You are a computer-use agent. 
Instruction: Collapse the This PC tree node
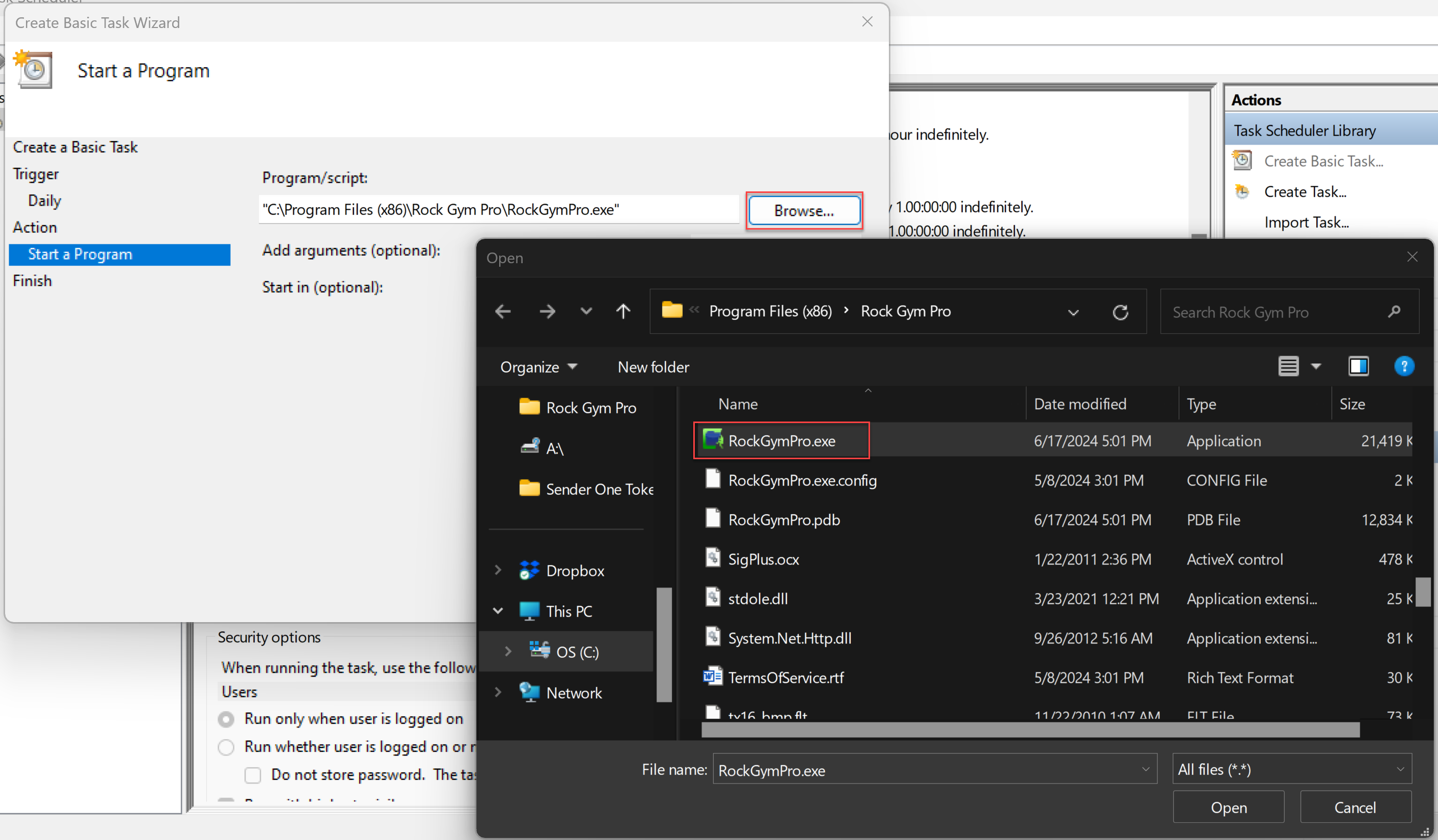click(x=498, y=611)
